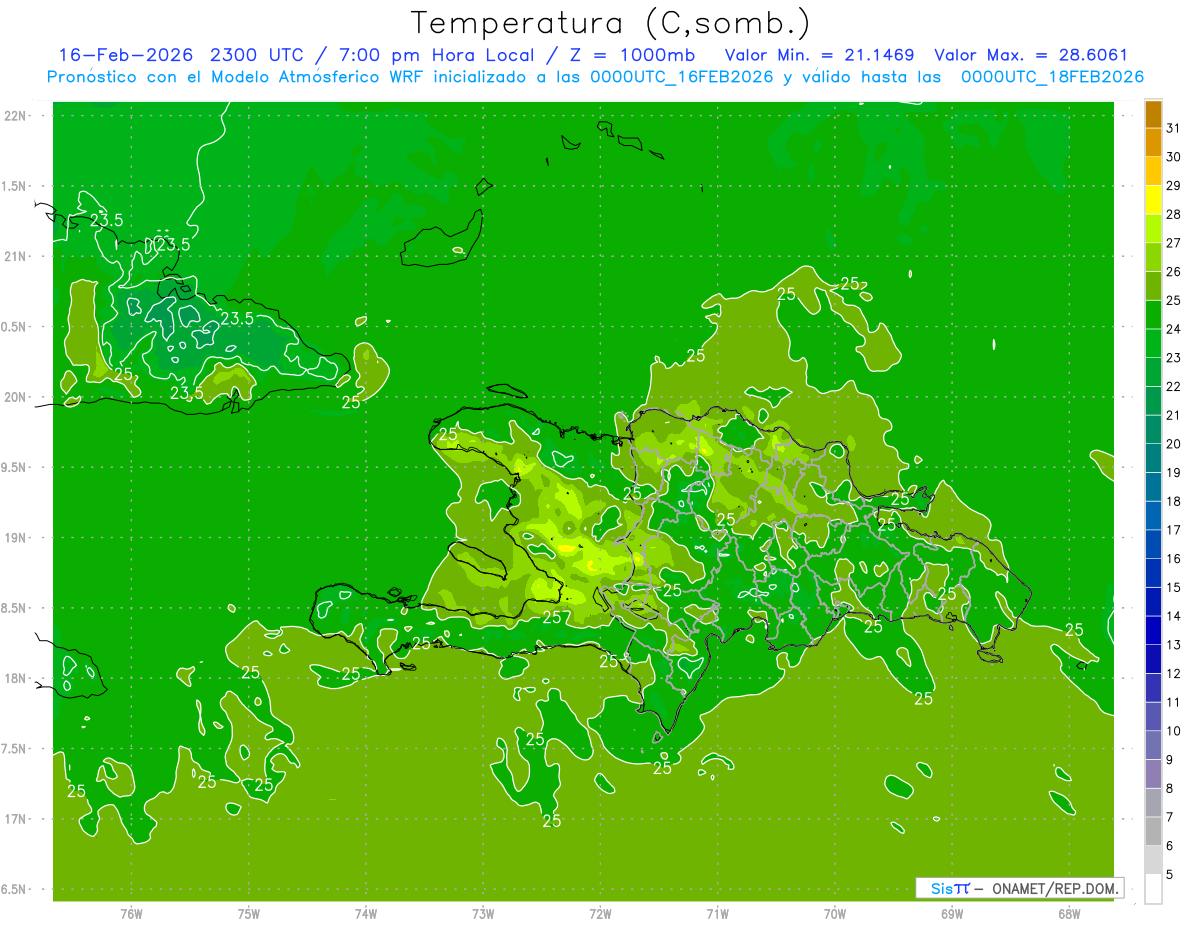Click the "Valor Max. = 28.6061" text
This screenshot has height=927, width=1200.
tap(1031, 55)
